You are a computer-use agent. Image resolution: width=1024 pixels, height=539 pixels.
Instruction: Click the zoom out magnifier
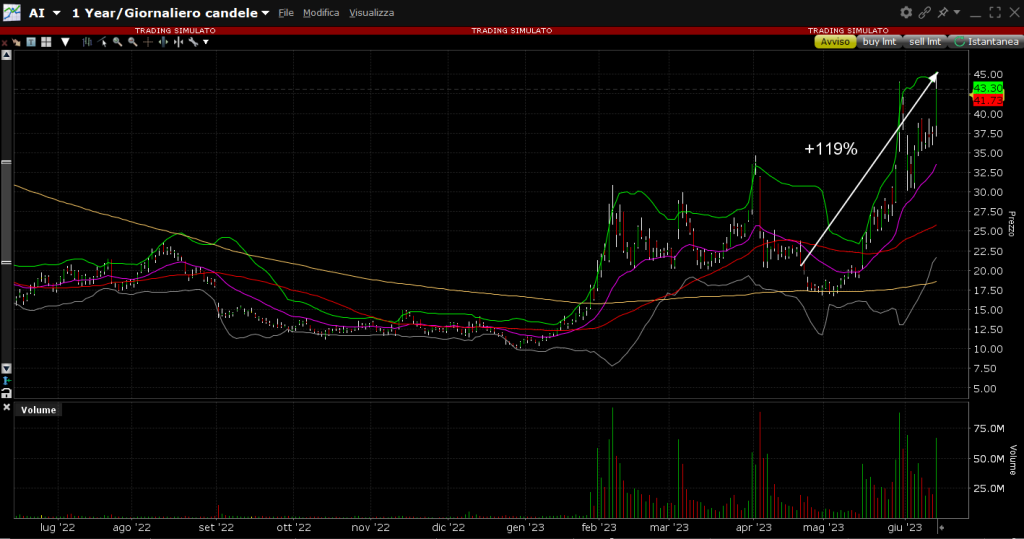(133, 42)
